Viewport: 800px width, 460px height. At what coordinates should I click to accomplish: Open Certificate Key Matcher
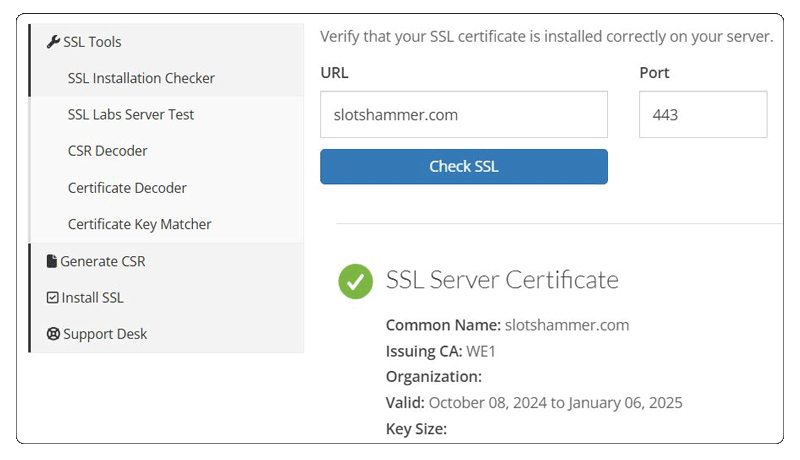(139, 224)
